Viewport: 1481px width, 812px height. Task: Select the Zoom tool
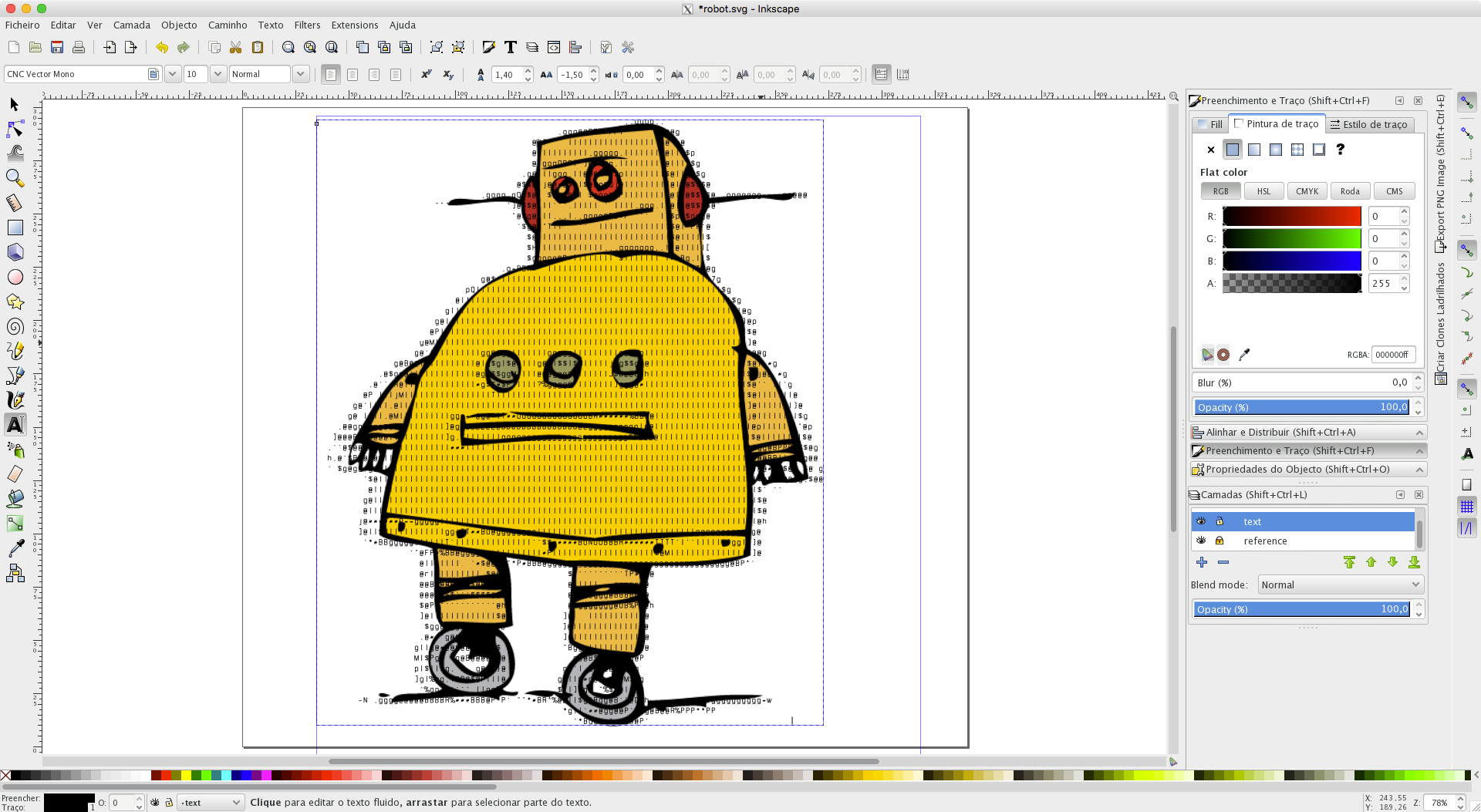15,178
